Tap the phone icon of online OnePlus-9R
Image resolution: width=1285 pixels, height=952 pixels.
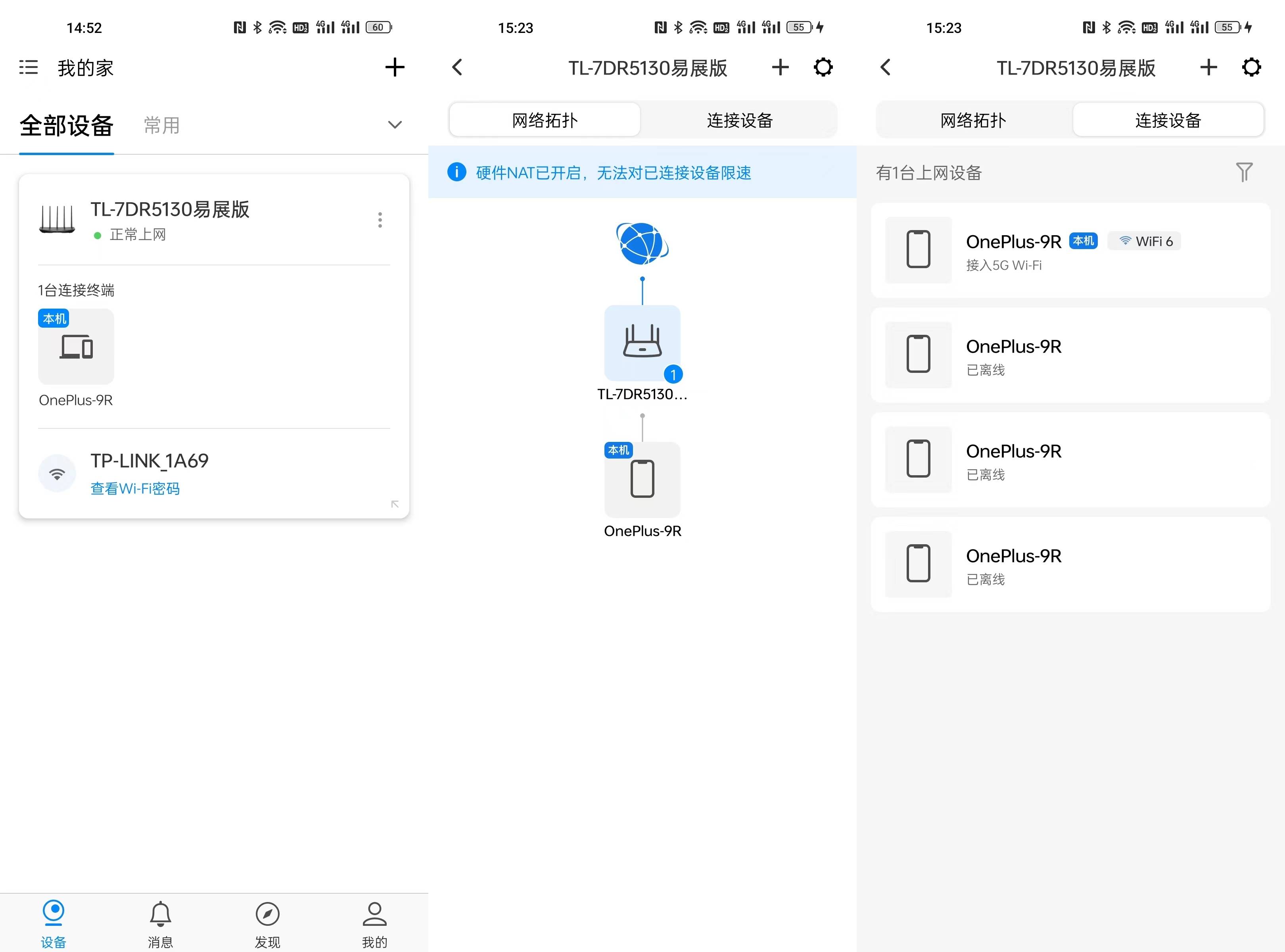[x=919, y=250]
